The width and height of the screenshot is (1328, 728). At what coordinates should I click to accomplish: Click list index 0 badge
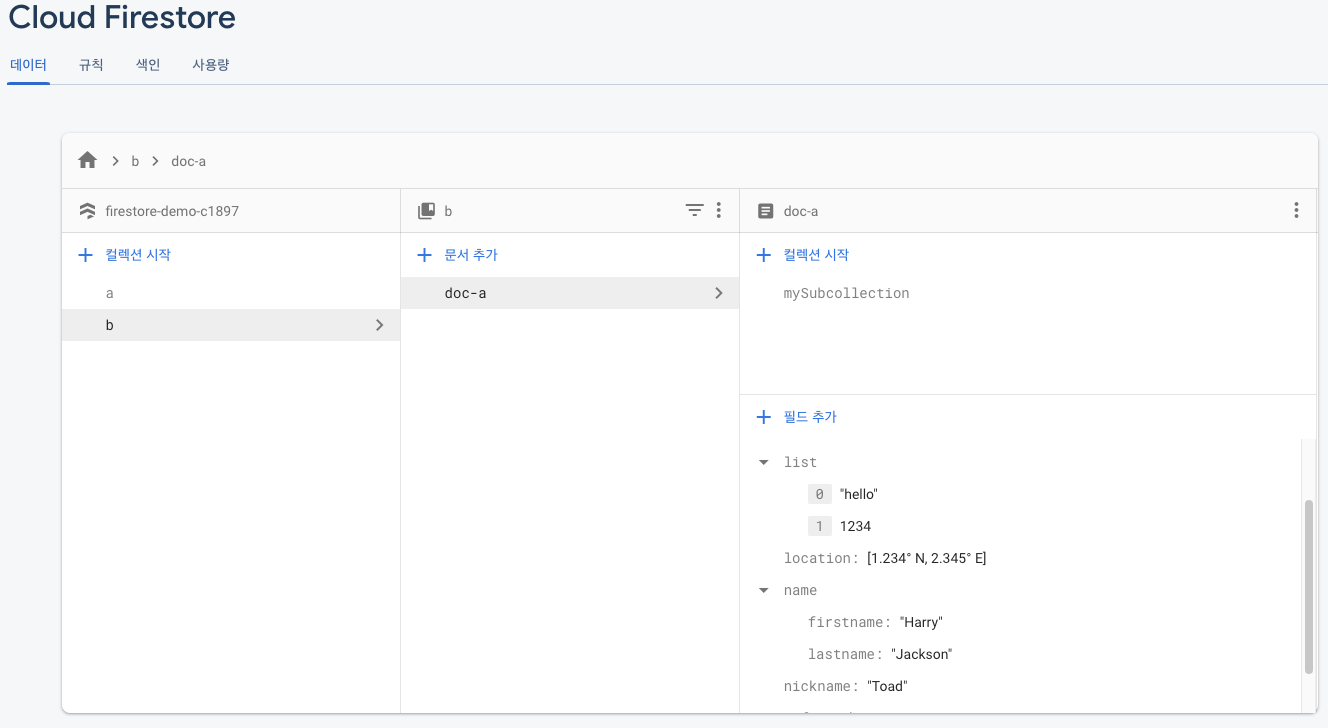point(820,494)
